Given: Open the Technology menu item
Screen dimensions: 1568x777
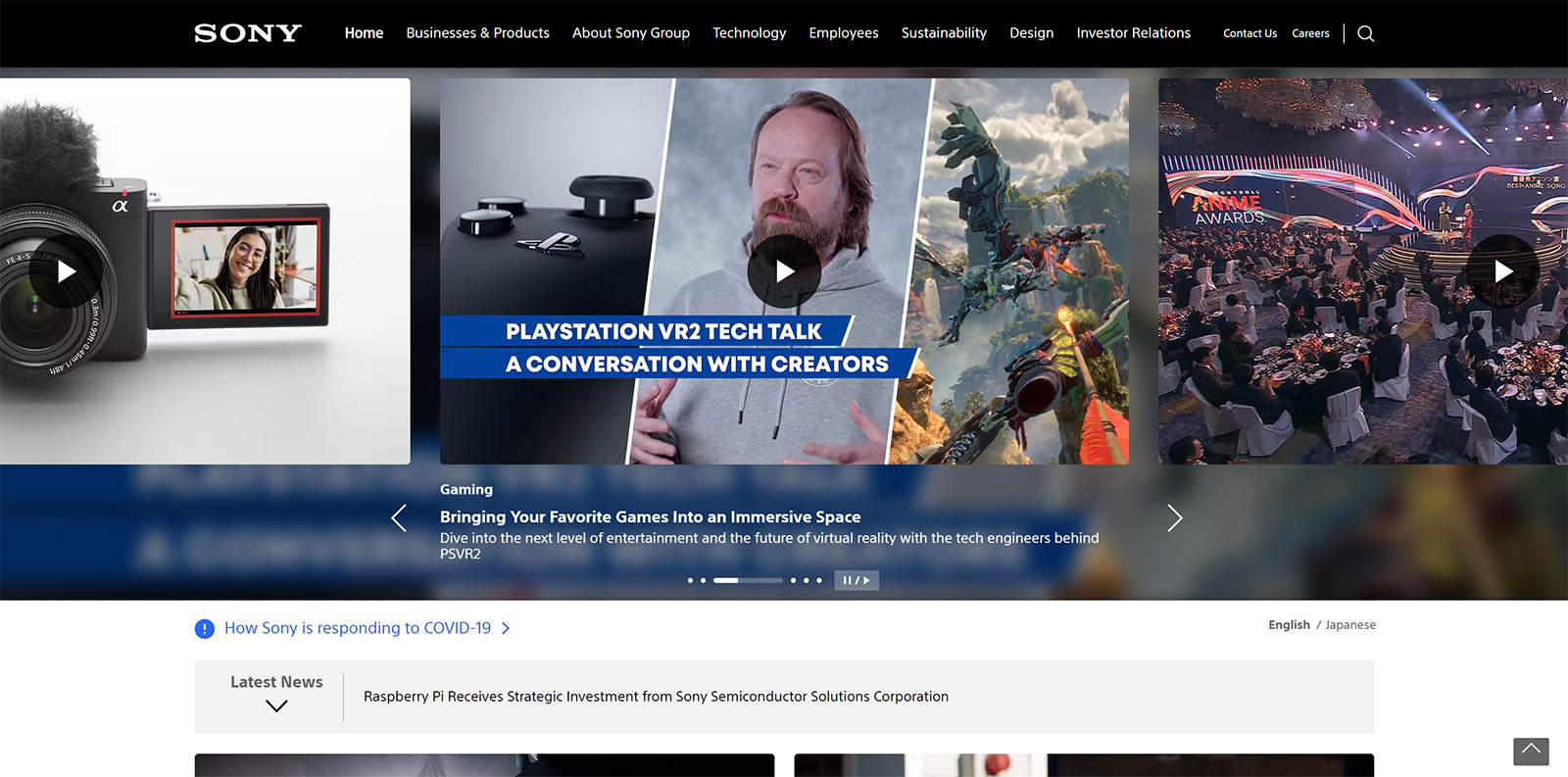Looking at the screenshot, I should pyautogui.click(x=750, y=33).
